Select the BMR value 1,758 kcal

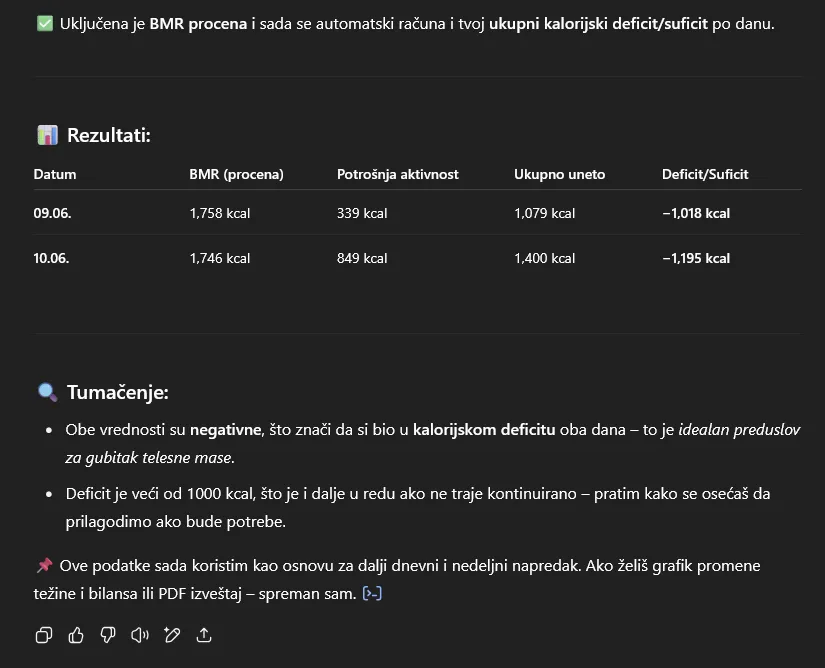(x=220, y=214)
